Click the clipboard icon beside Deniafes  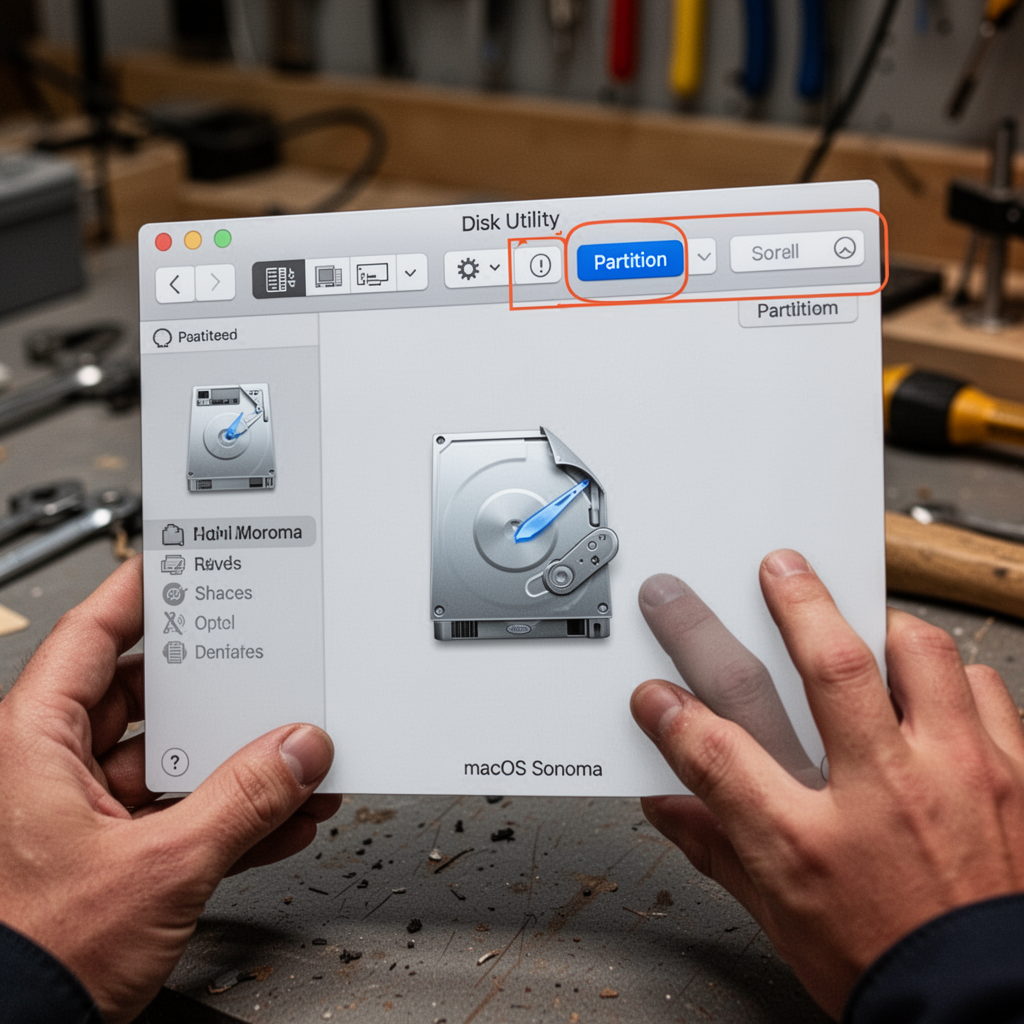pyautogui.click(x=174, y=652)
